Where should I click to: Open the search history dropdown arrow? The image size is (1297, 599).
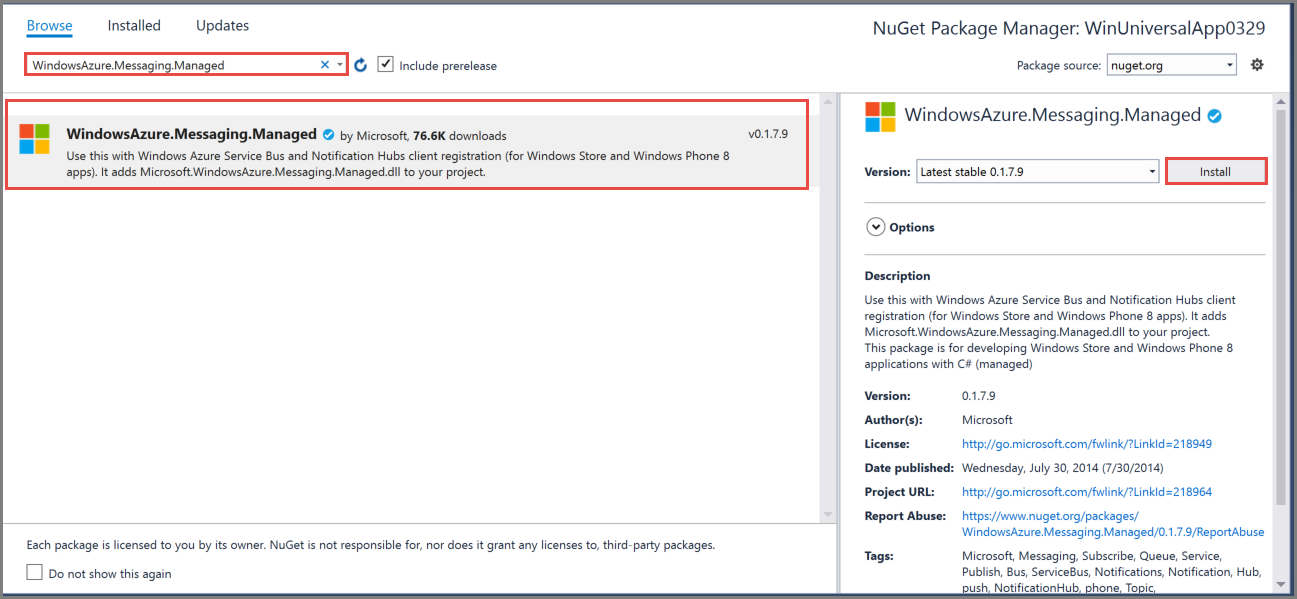point(340,63)
